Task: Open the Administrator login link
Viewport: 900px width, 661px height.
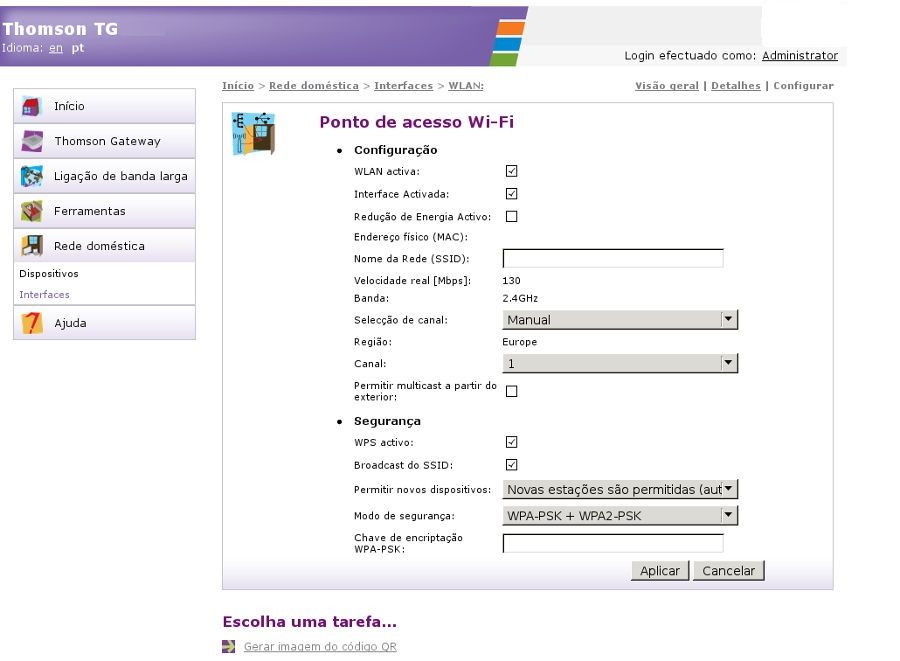Action: click(800, 56)
